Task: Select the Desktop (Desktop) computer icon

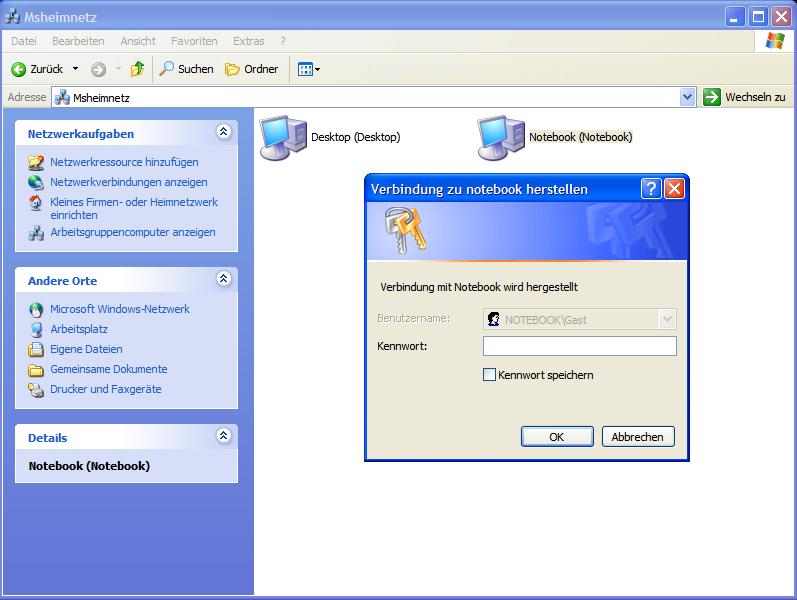Action: click(x=283, y=137)
